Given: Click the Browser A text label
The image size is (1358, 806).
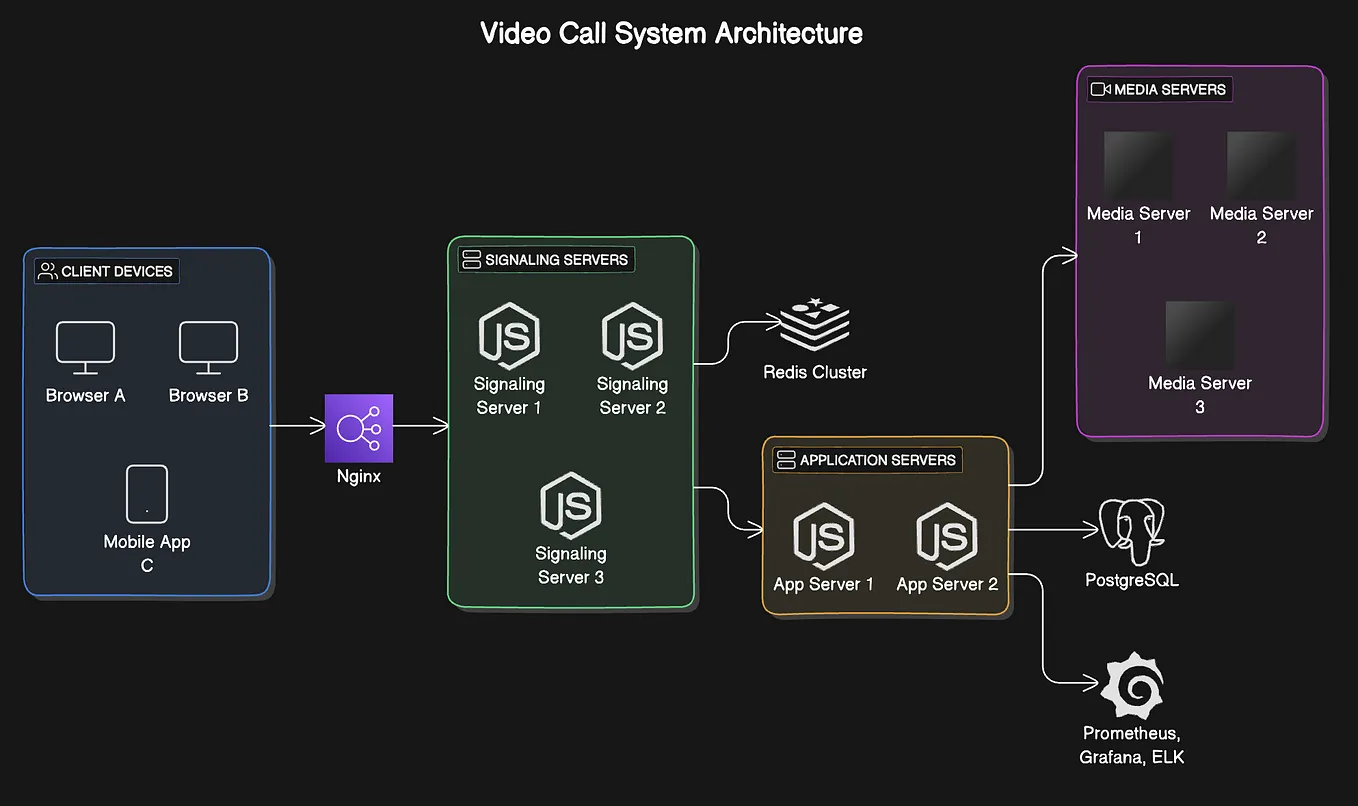Looking at the screenshot, I should pyautogui.click(x=85, y=395).
